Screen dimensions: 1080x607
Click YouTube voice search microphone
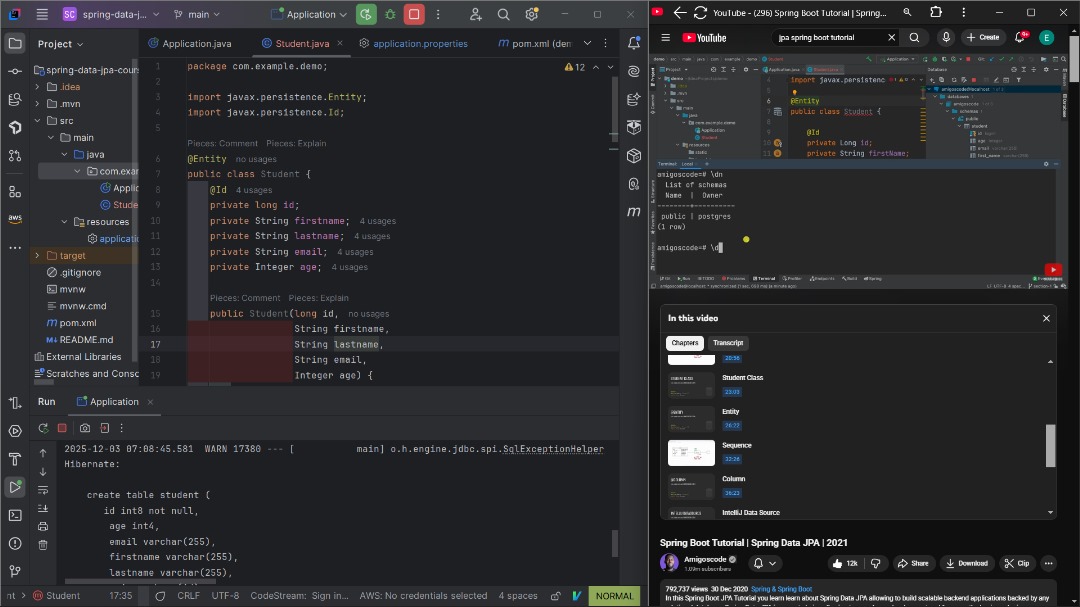click(x=946, y=37)
